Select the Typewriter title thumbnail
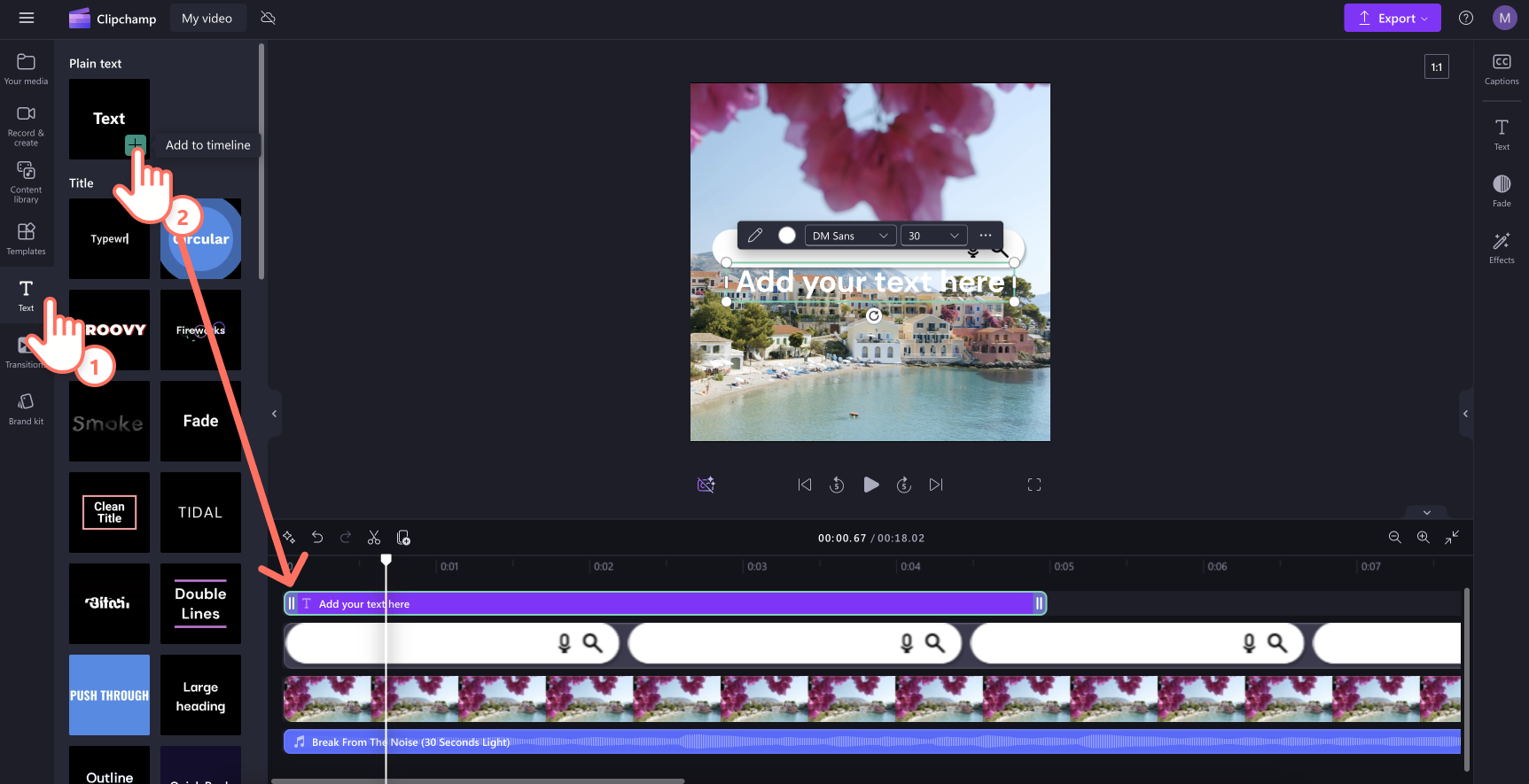This screenshot has width=1529, height=784. pyautogui.click(x=109, y=238)
